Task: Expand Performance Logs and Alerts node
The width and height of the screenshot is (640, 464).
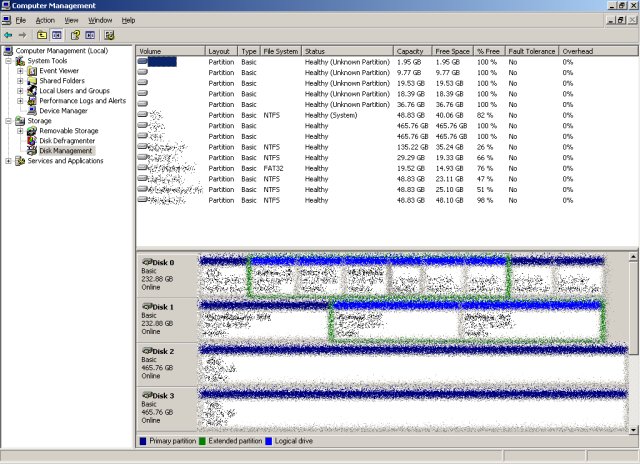Action: (20, 101)
